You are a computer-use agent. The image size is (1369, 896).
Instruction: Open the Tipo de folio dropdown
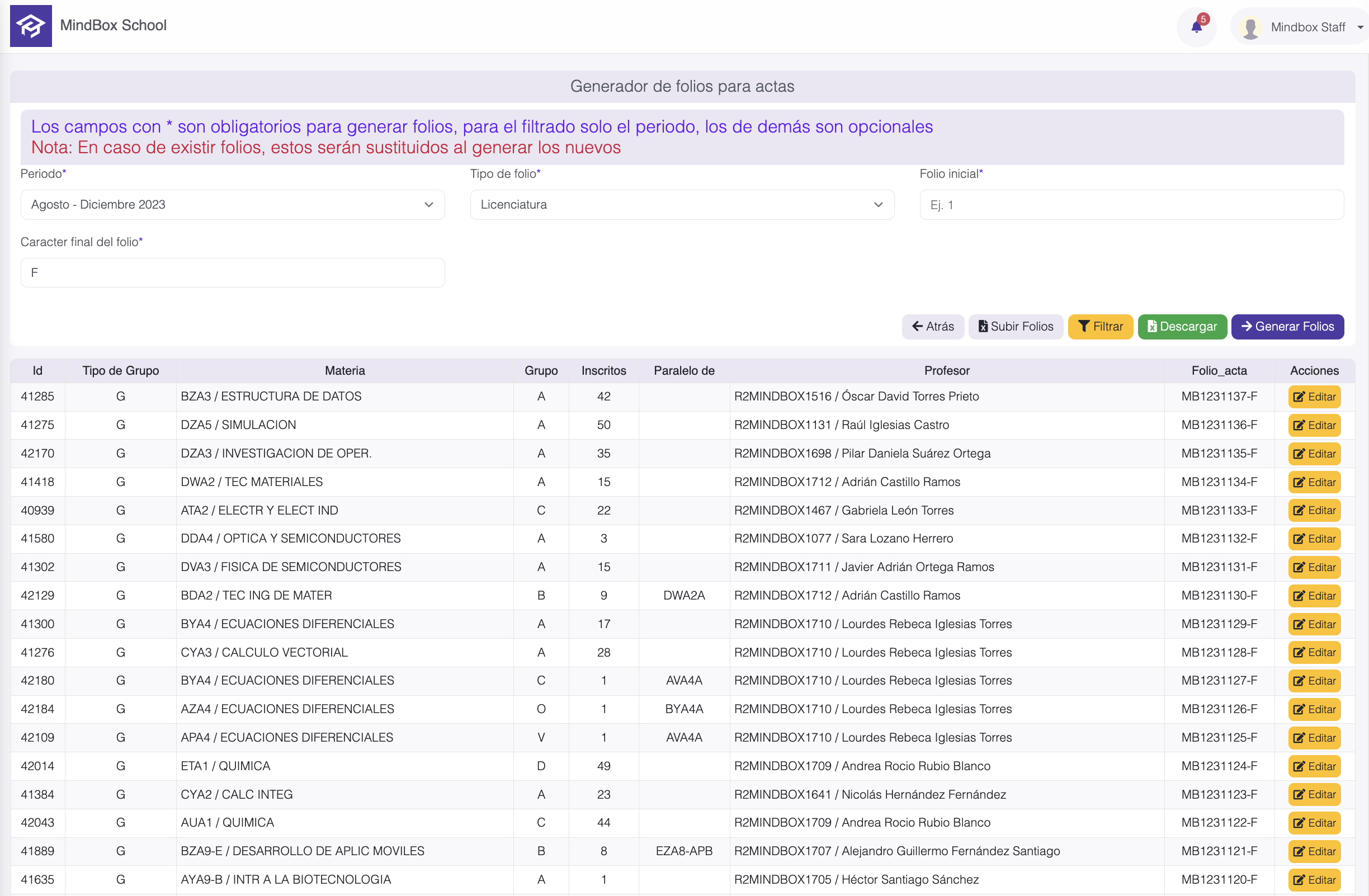pyautogui.click(x=682, y=205)
